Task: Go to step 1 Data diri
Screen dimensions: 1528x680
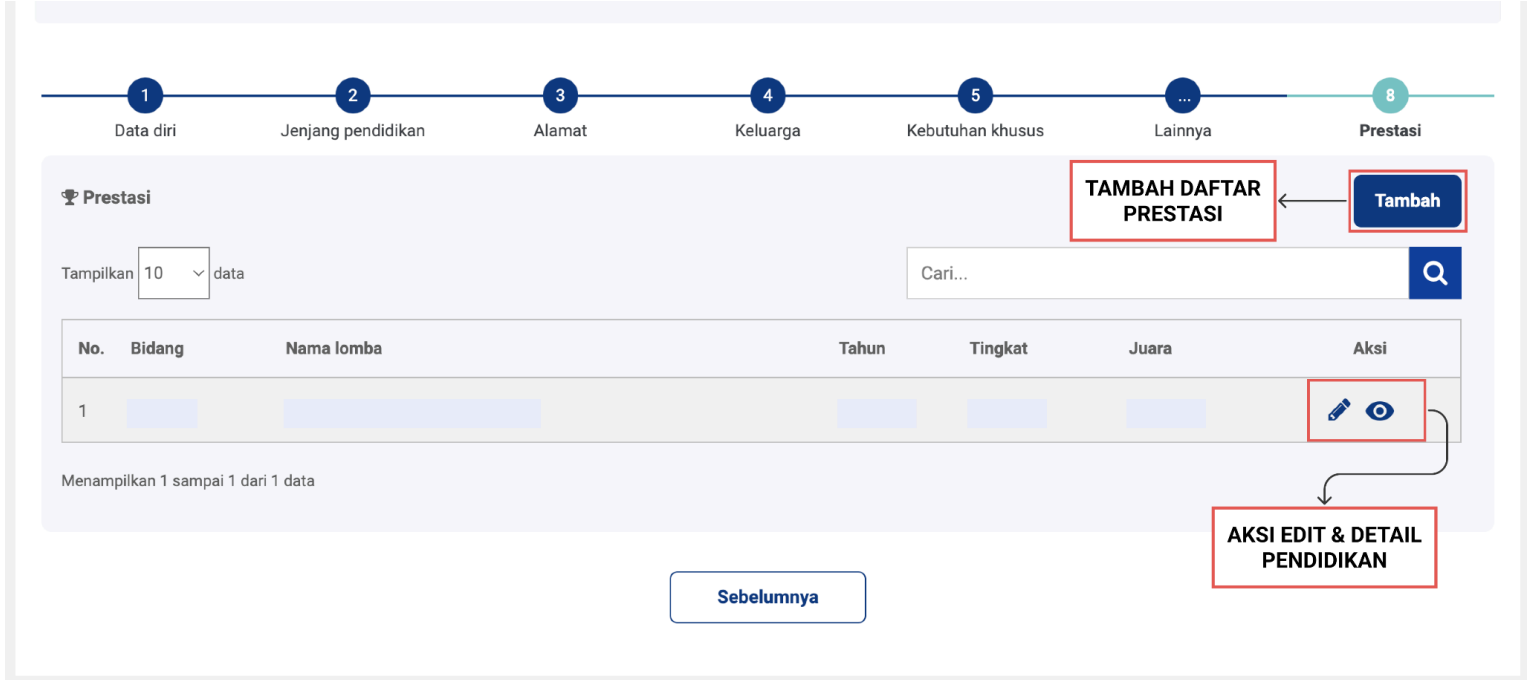Action: (x=145, y=96)
